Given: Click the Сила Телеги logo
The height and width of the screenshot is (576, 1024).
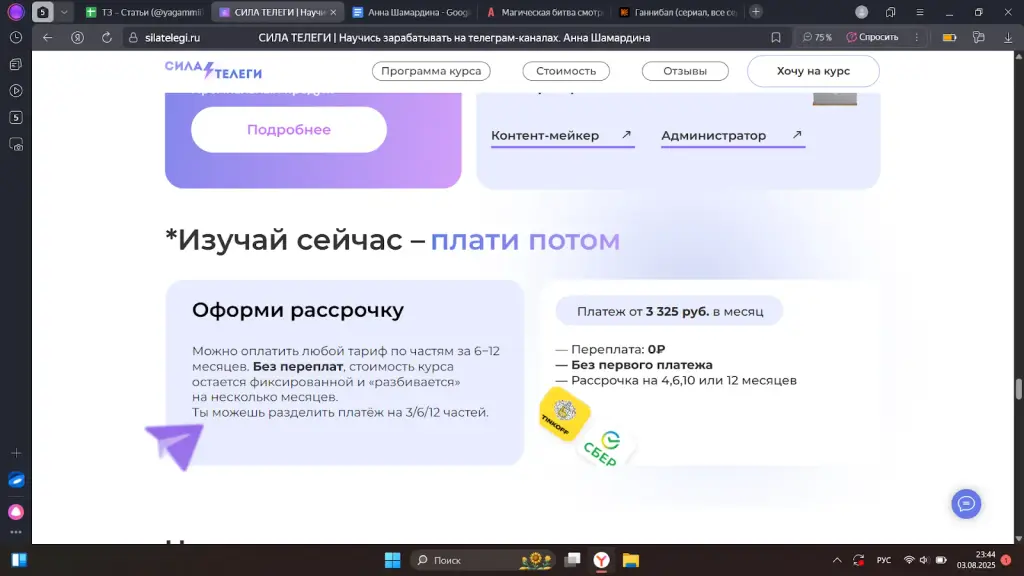Looking at the screenshot, I should pos(213,71).
